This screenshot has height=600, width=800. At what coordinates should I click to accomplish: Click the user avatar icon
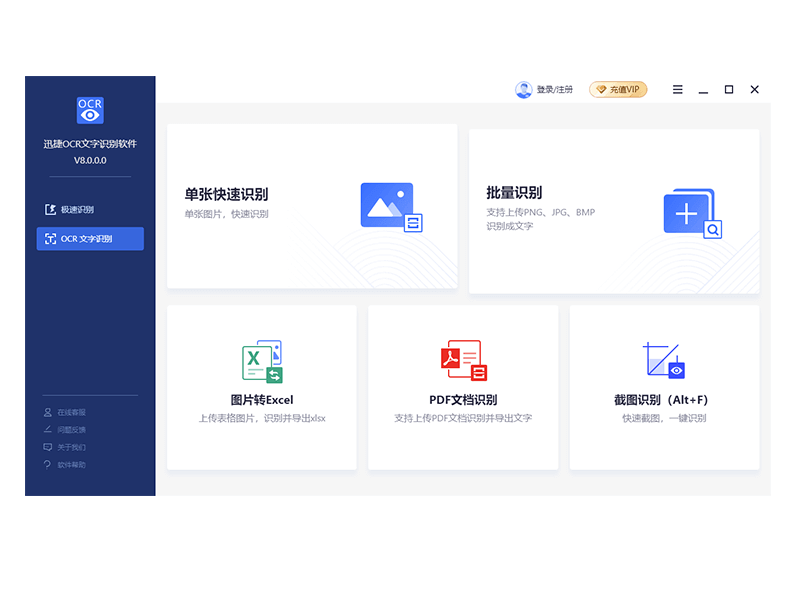point(523,89)
